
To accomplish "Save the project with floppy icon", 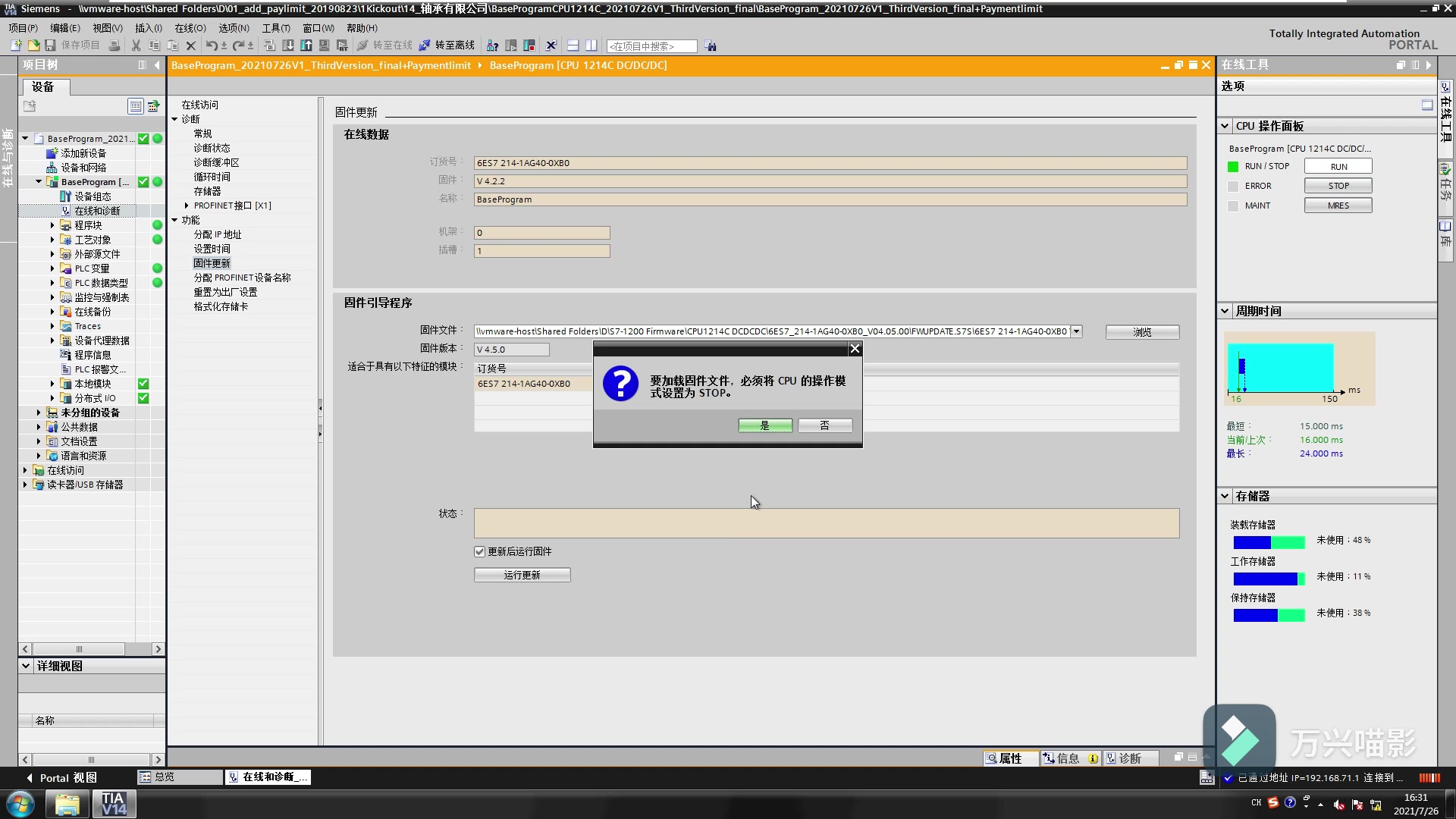I will click(x=50, y=45).
